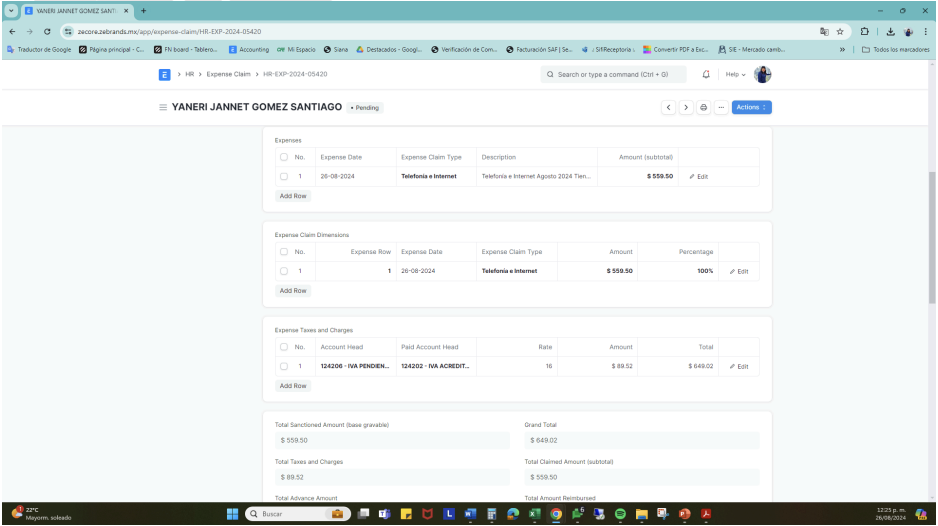
Task: Check the Telefonía e Internet row in Expenses
Action: click(x=284, y=176)
